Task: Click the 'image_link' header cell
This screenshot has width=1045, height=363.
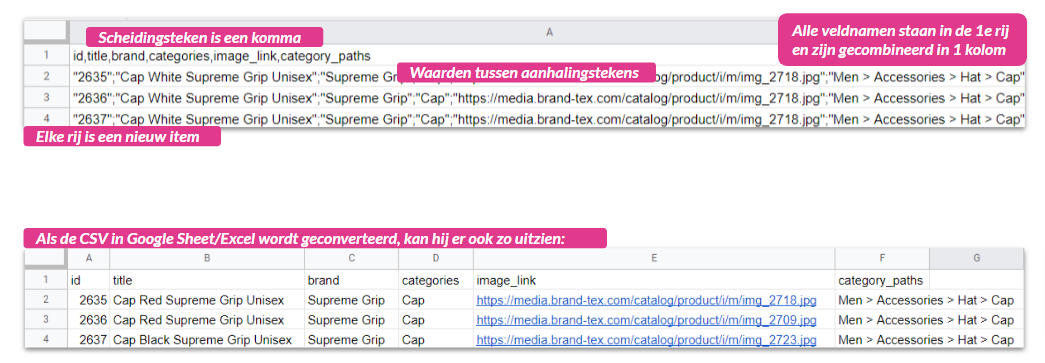Action: (654, 280)
